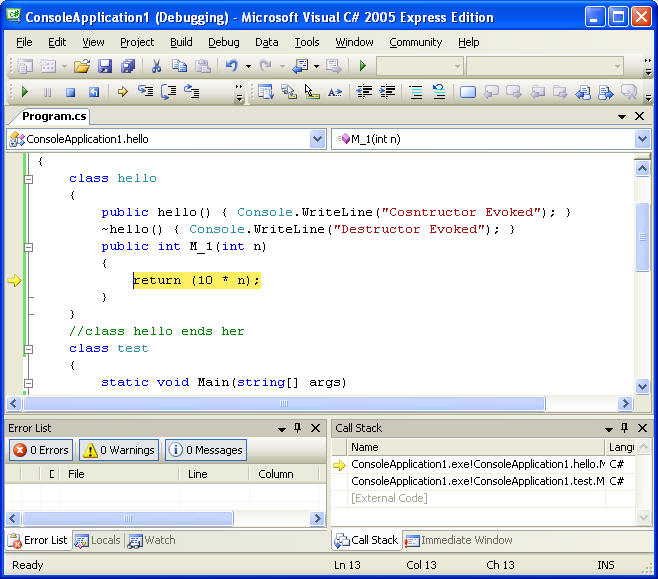Click the Open File folder icon

[x=81, y=66]
